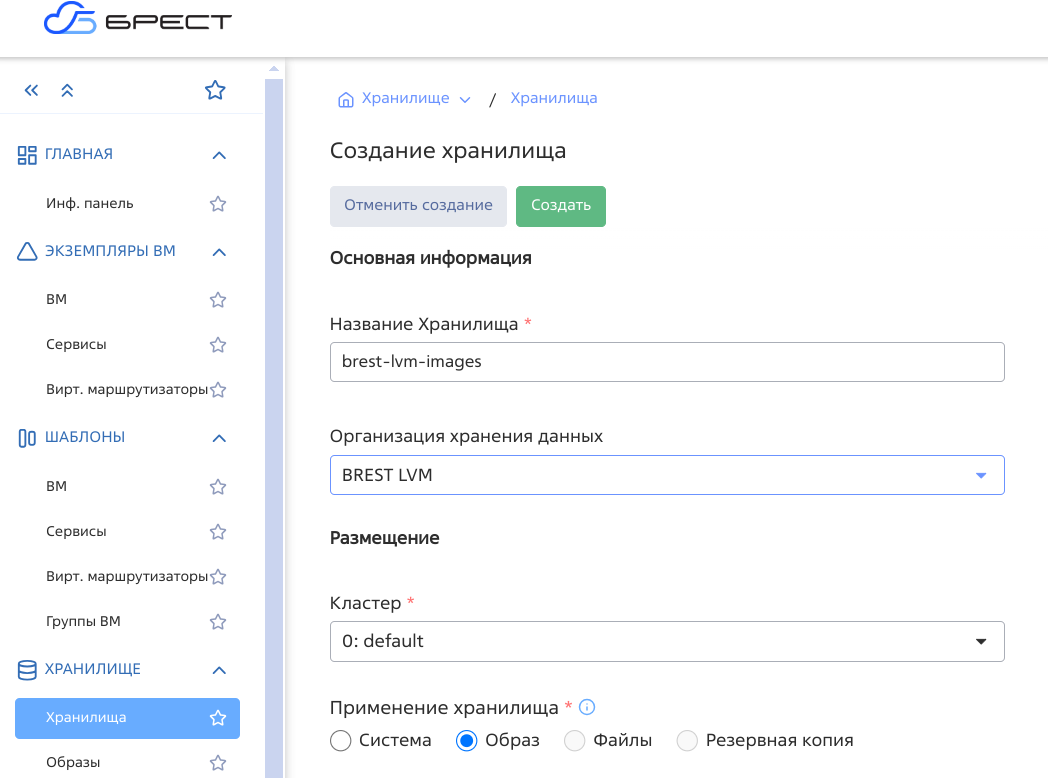This screenshot has height=778, width=1048.
Task: Click the home icon in the breadcrumb
Action: [345, 98]
